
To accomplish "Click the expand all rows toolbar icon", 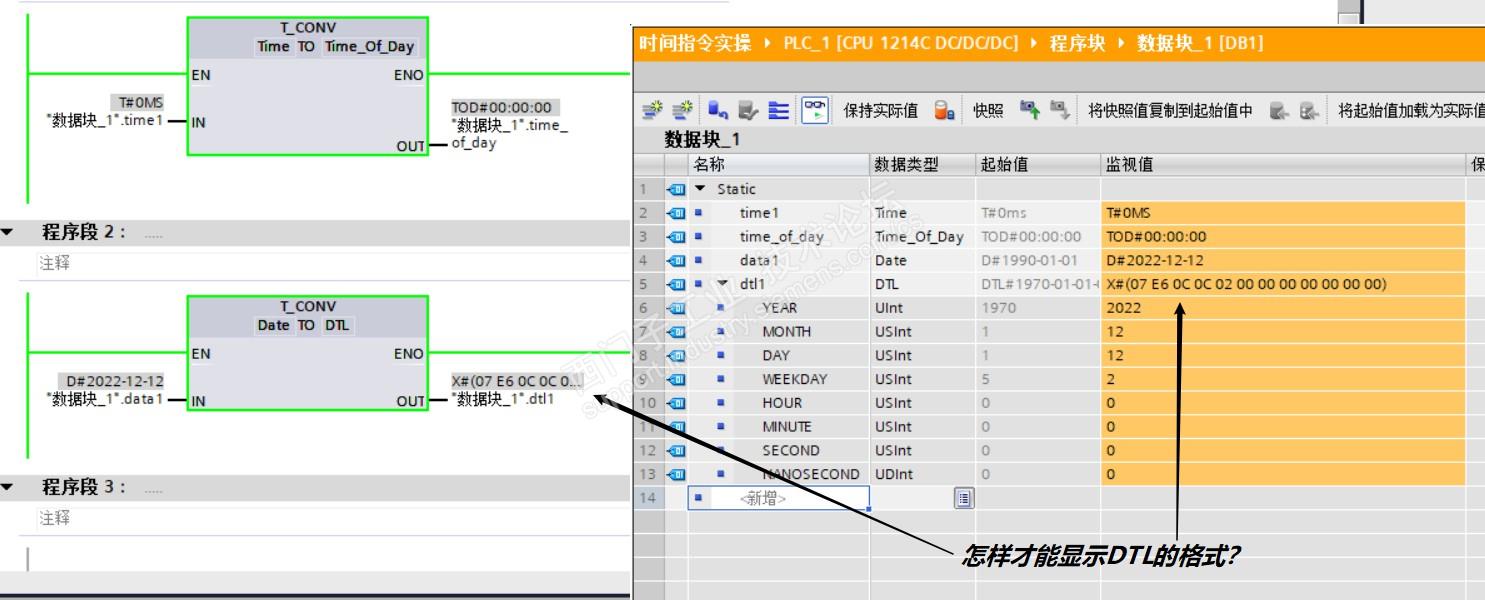I will click(778, 110).
